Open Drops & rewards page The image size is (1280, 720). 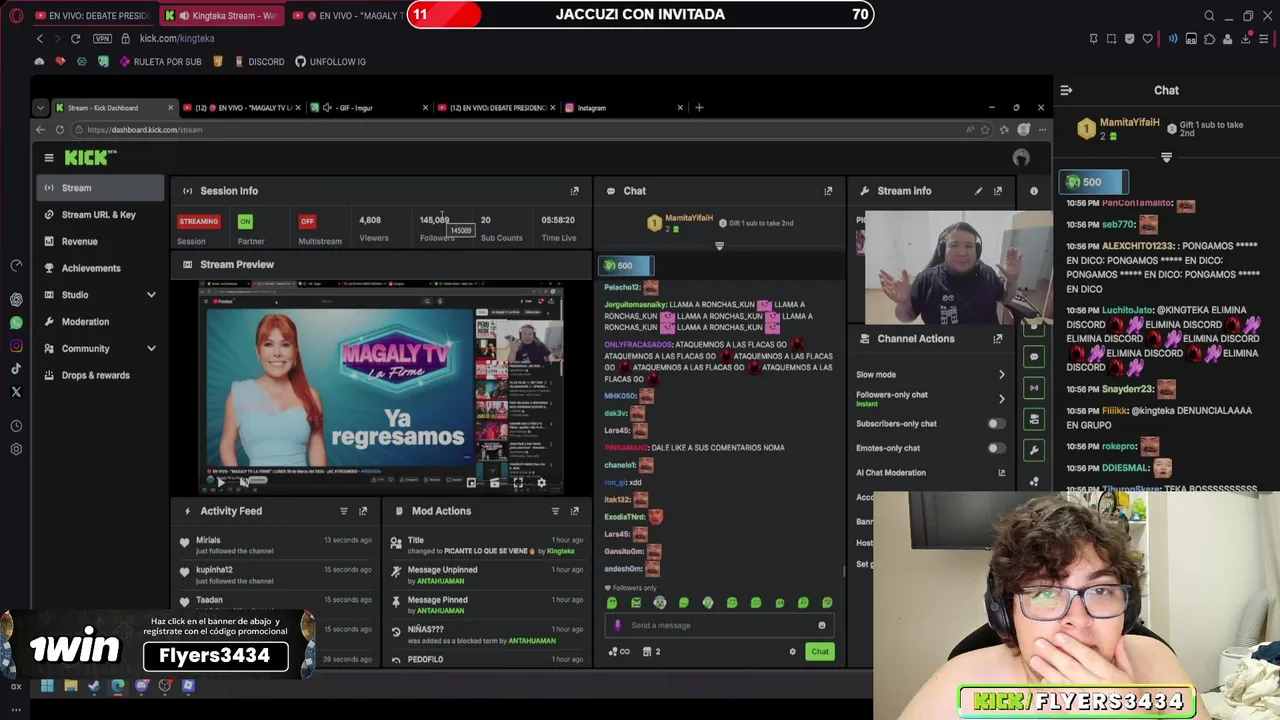click(102, 376)
